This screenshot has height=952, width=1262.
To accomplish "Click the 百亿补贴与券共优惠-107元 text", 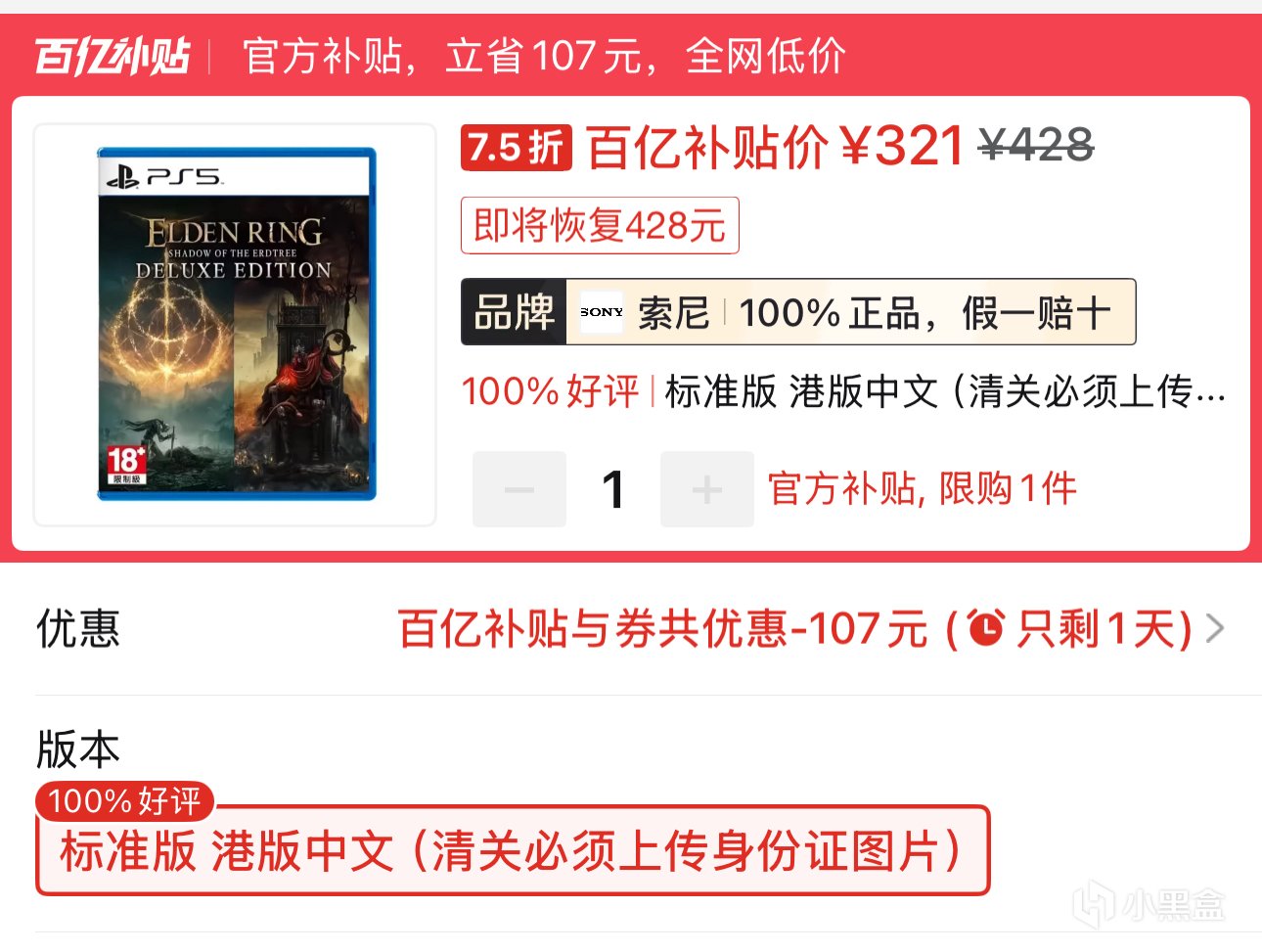I will (x=662, y=628).
